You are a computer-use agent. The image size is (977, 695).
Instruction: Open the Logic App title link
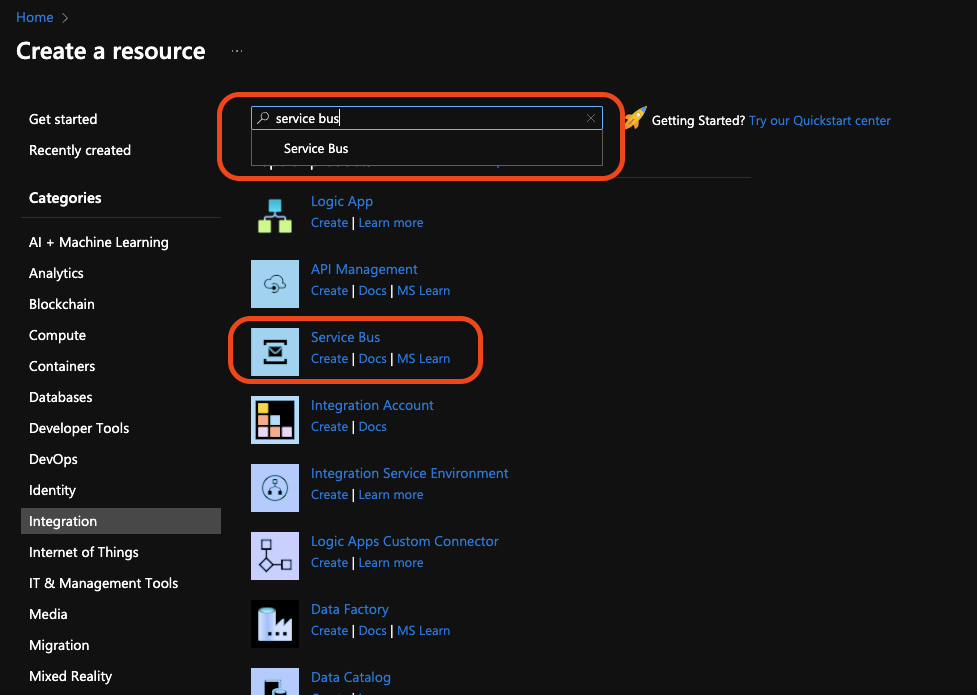[342, 201]
